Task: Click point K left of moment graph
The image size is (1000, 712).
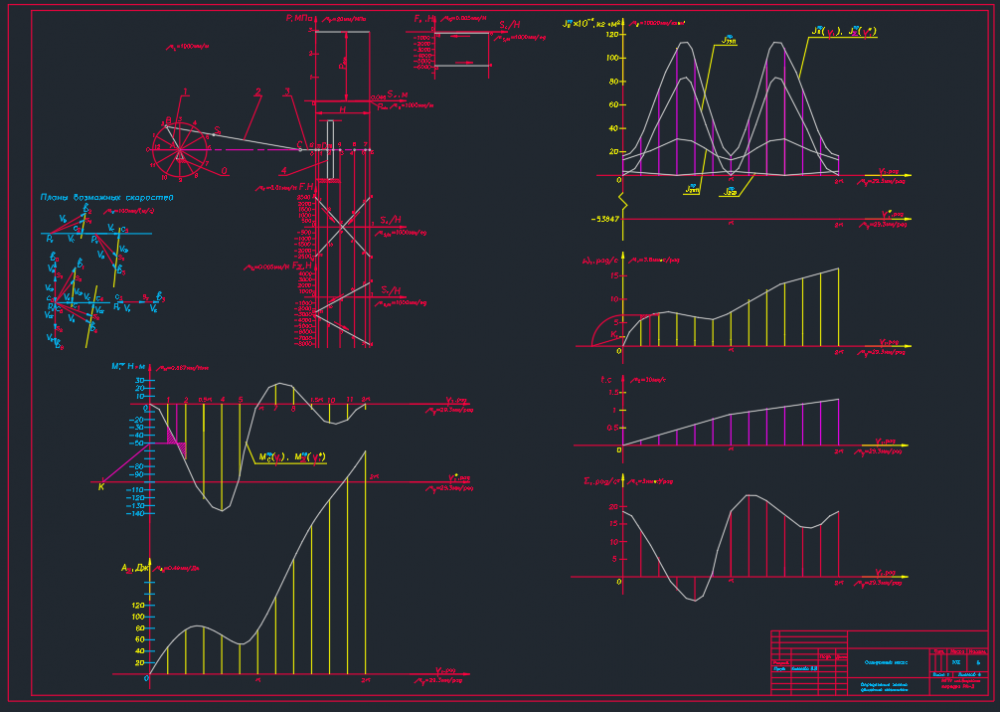Action: (x=101, y=487)
